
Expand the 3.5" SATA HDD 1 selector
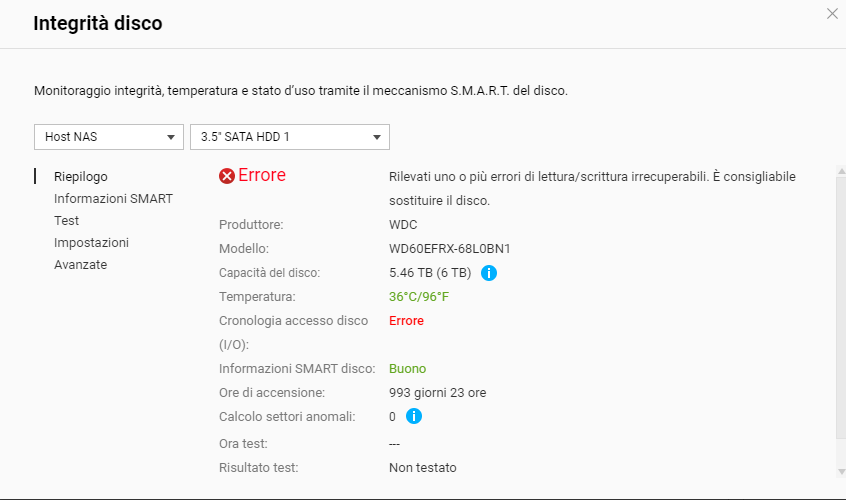coord(289,137)
